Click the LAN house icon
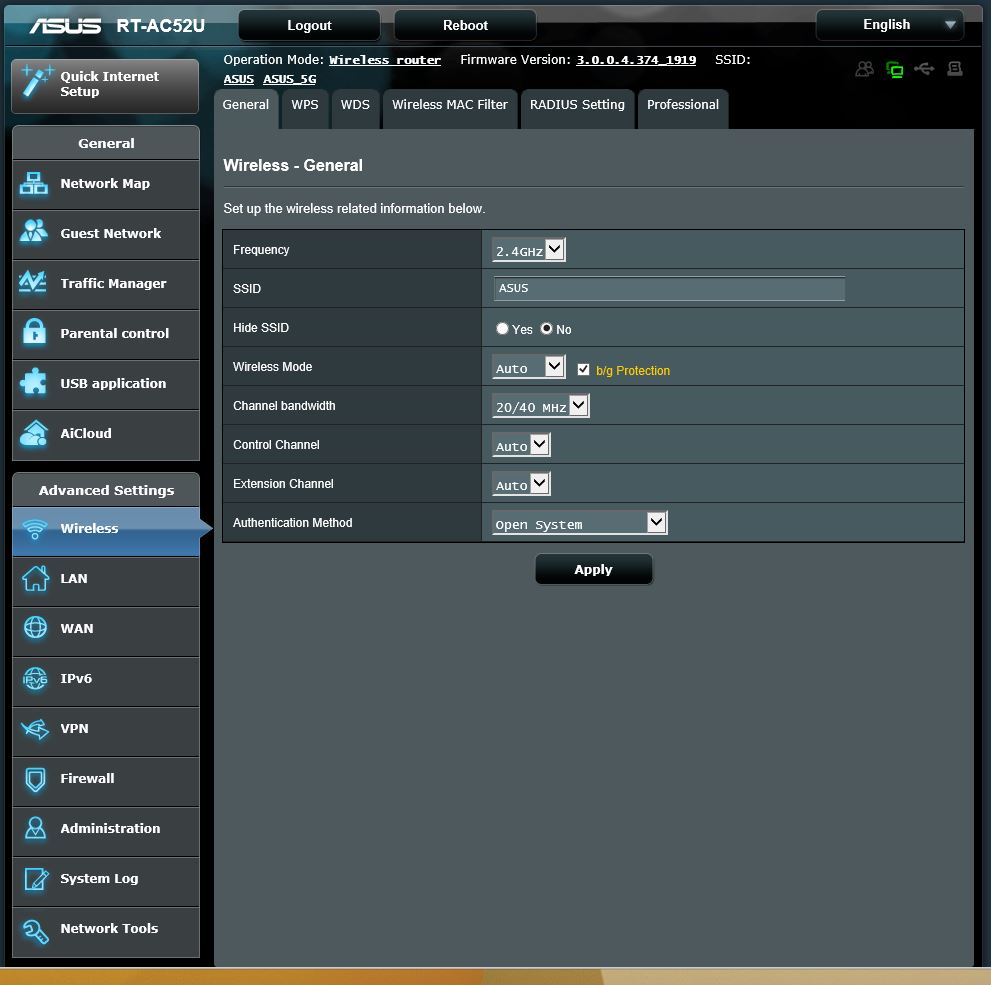Viewport: 991px width, 985px height. pyautogui.click(x=35, y=578)
